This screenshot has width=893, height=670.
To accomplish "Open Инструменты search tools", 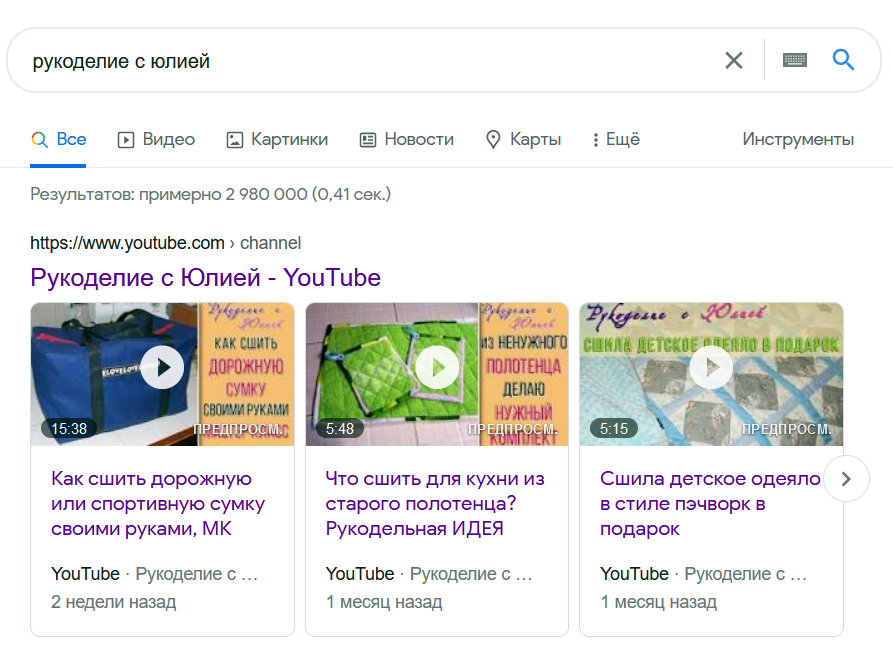I will click(x=798, y=139).
